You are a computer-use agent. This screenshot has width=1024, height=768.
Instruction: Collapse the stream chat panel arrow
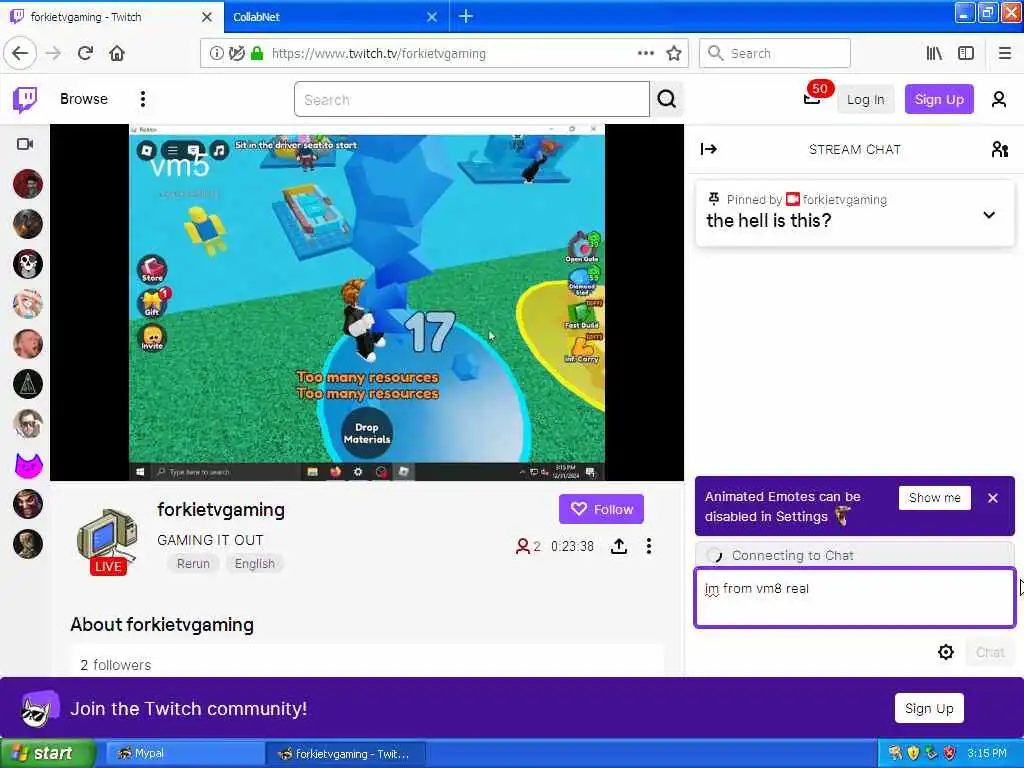709,150
